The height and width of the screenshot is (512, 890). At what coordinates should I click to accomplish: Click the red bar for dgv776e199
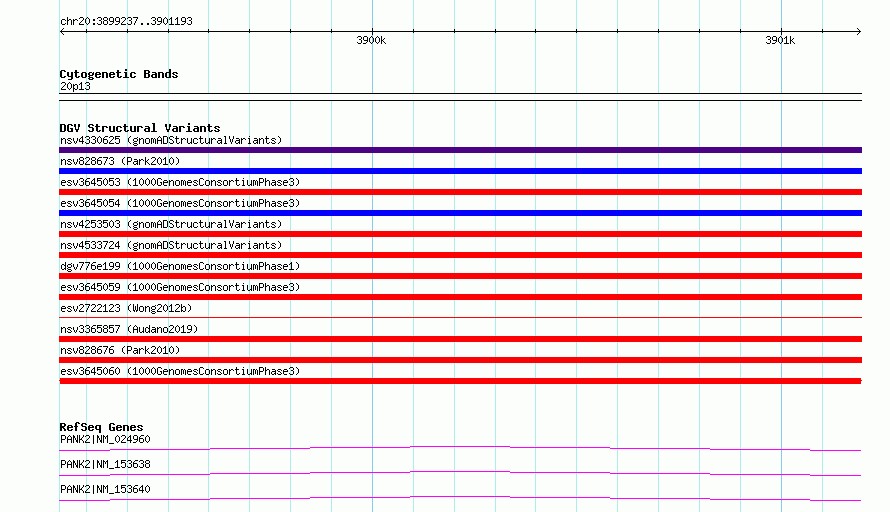tap(460, 276)
